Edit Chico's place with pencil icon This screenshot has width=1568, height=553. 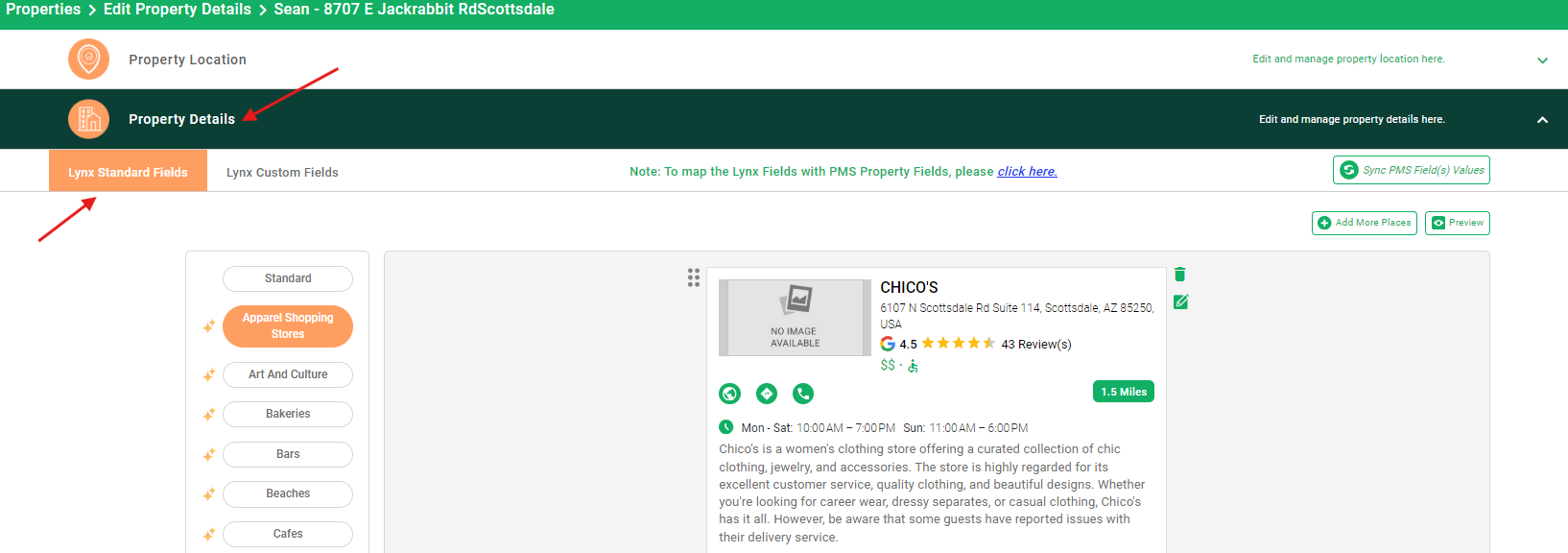tap(1181, 301)
